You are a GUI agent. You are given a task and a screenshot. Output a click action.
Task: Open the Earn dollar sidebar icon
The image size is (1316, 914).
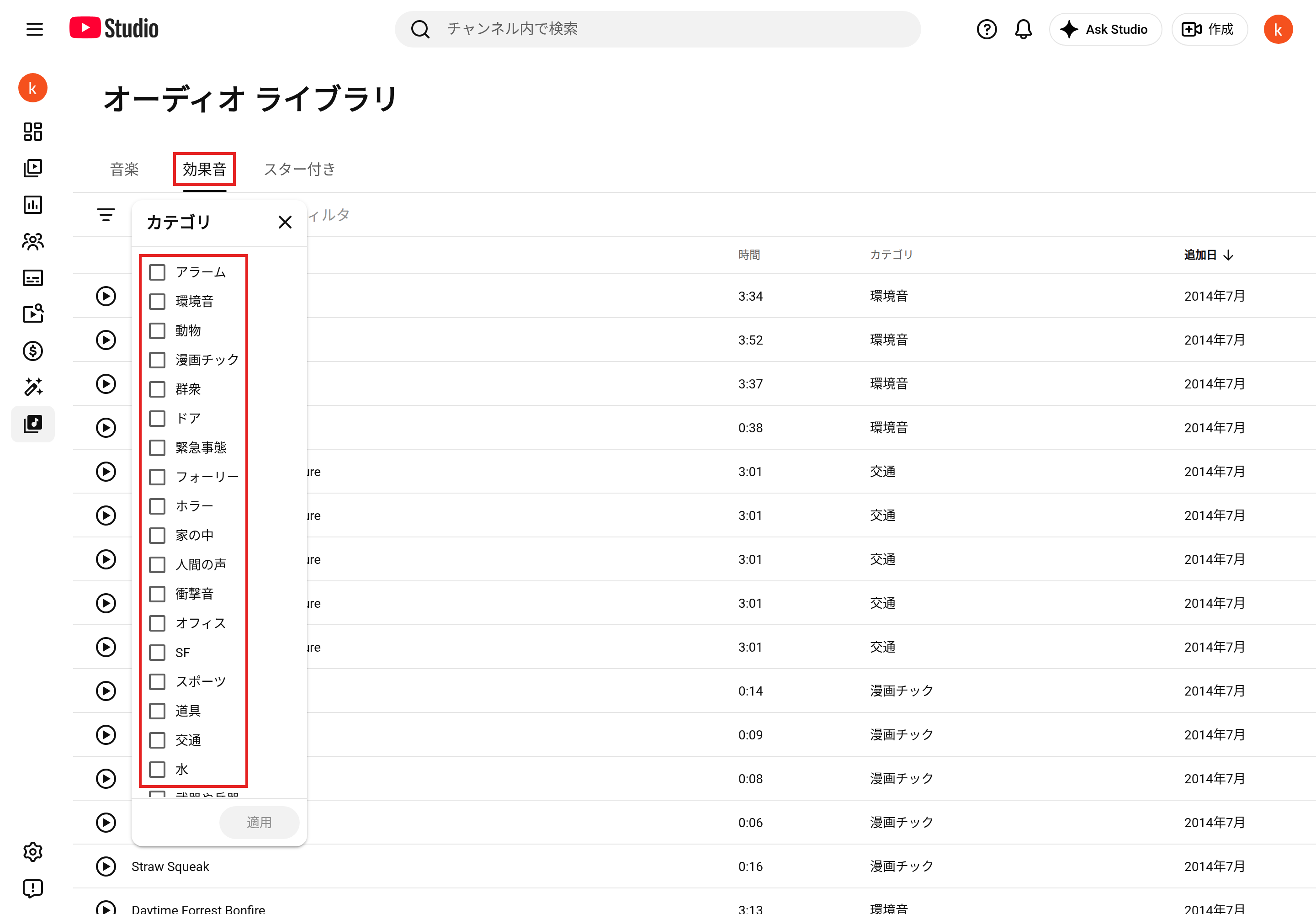[x=32, y=351]
